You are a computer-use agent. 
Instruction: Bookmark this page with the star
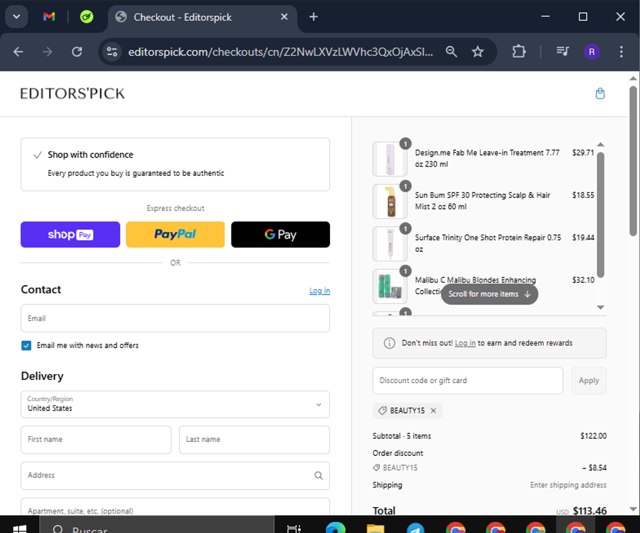point(478,52)
